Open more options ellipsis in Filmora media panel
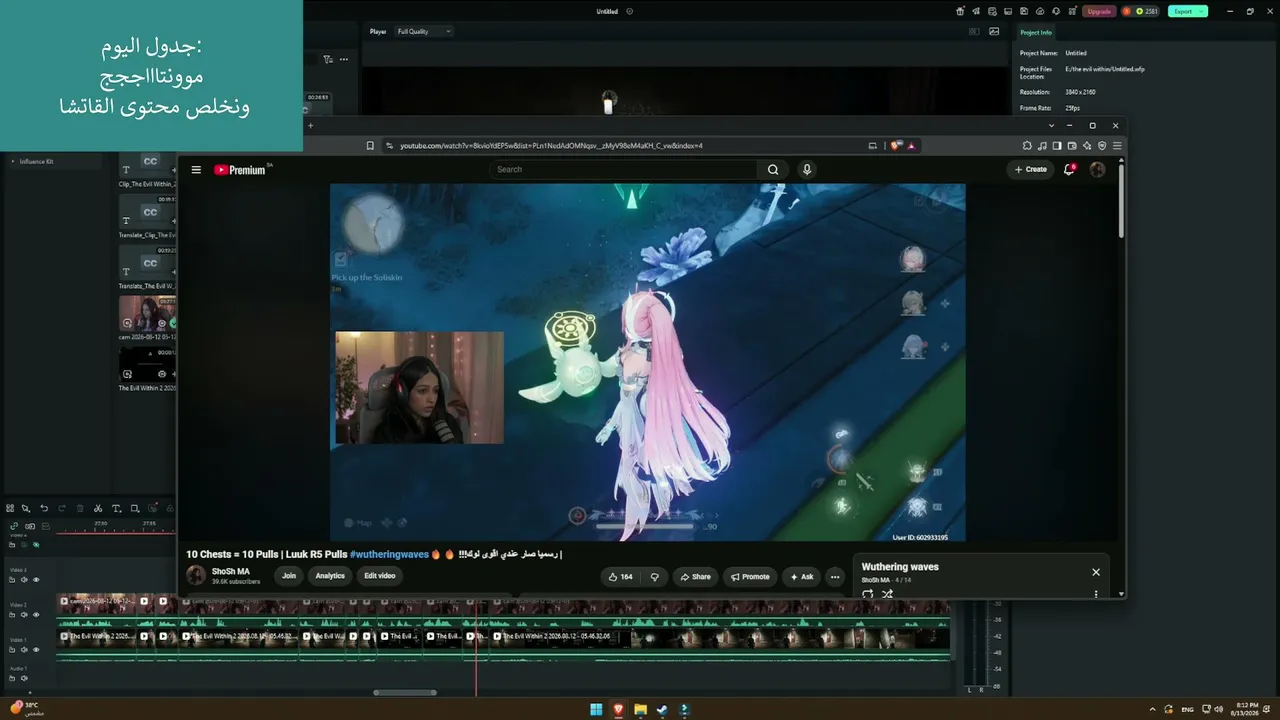The height and width of the screenshot is (720, 1280). 344,59
